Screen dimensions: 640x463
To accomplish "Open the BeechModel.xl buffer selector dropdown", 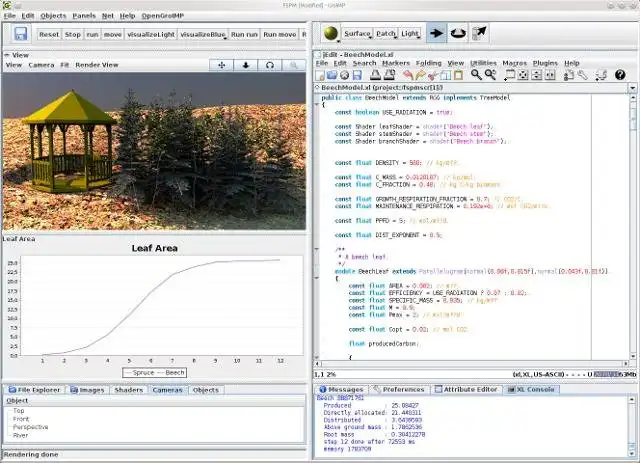I will [632, 88].
